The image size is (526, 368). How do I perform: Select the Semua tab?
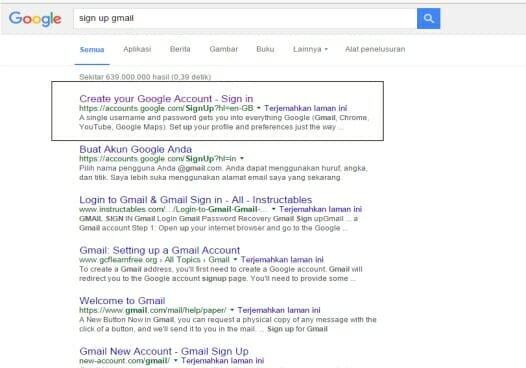92,50
